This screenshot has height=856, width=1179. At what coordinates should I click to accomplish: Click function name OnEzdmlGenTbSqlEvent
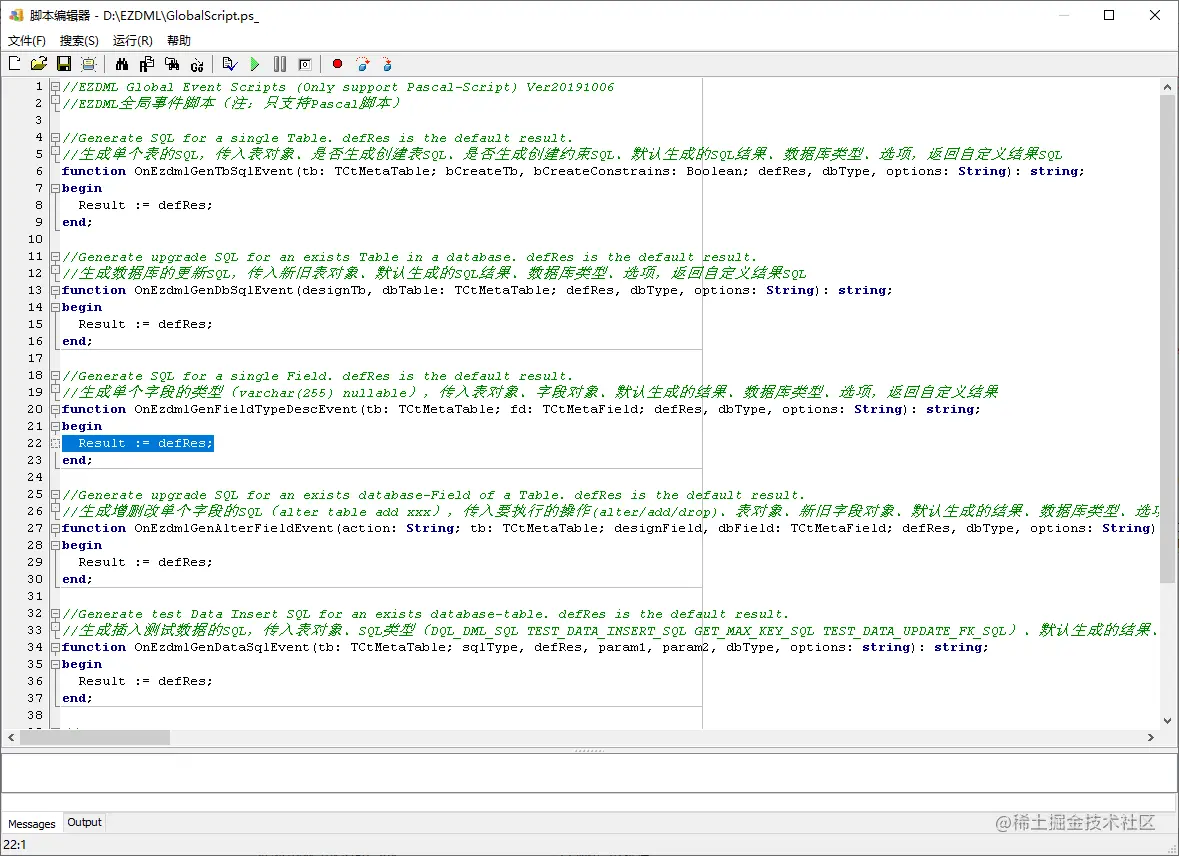[214, 172]
